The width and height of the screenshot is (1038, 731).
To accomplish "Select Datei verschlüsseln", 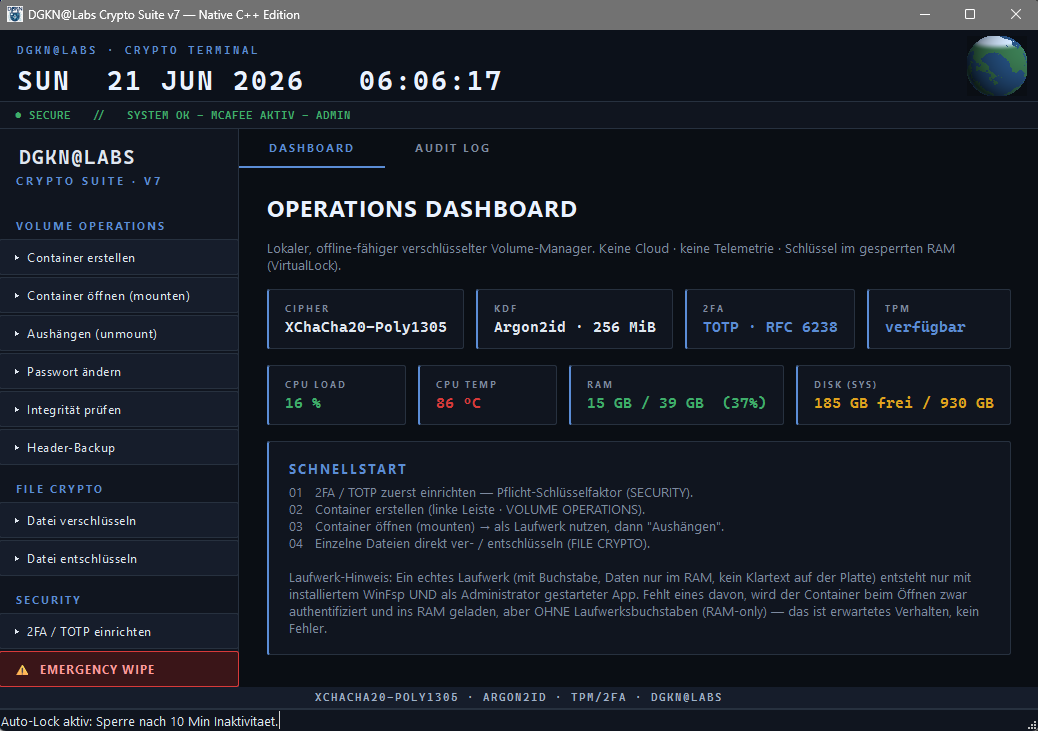I will (x=119, y=520).
